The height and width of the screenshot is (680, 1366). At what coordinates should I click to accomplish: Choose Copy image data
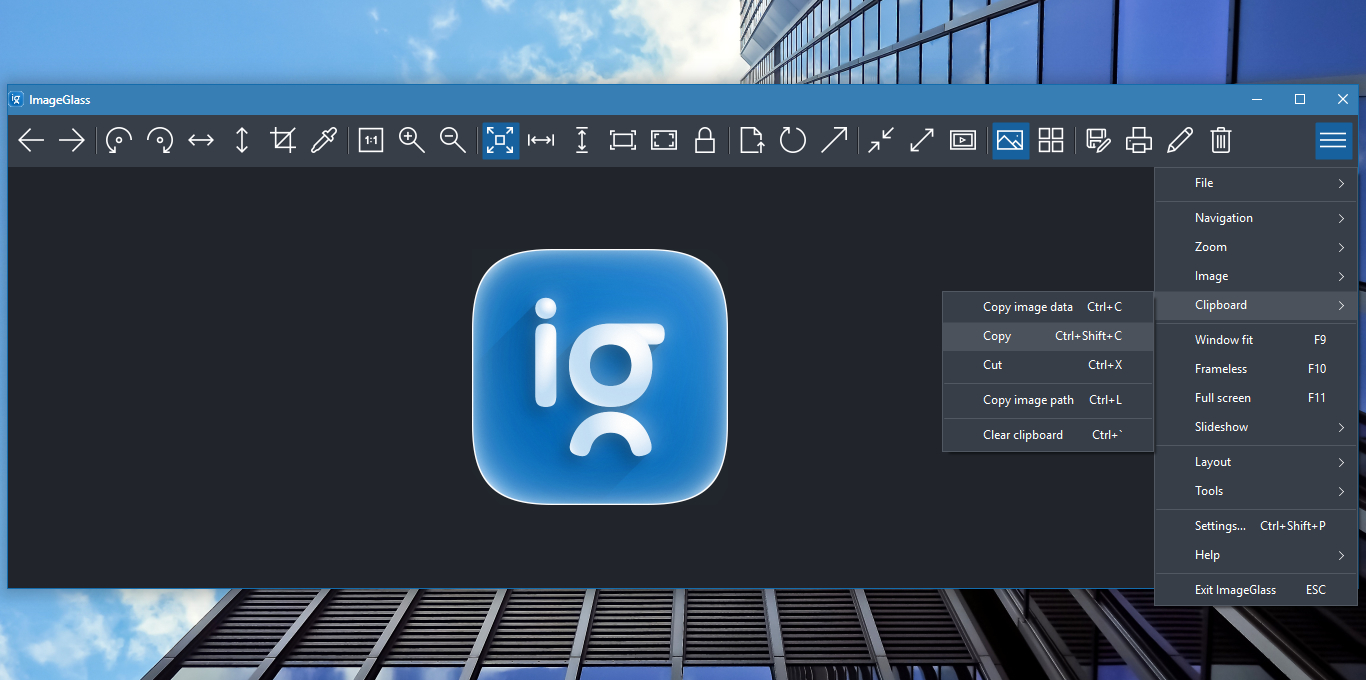click(1048, 307)
